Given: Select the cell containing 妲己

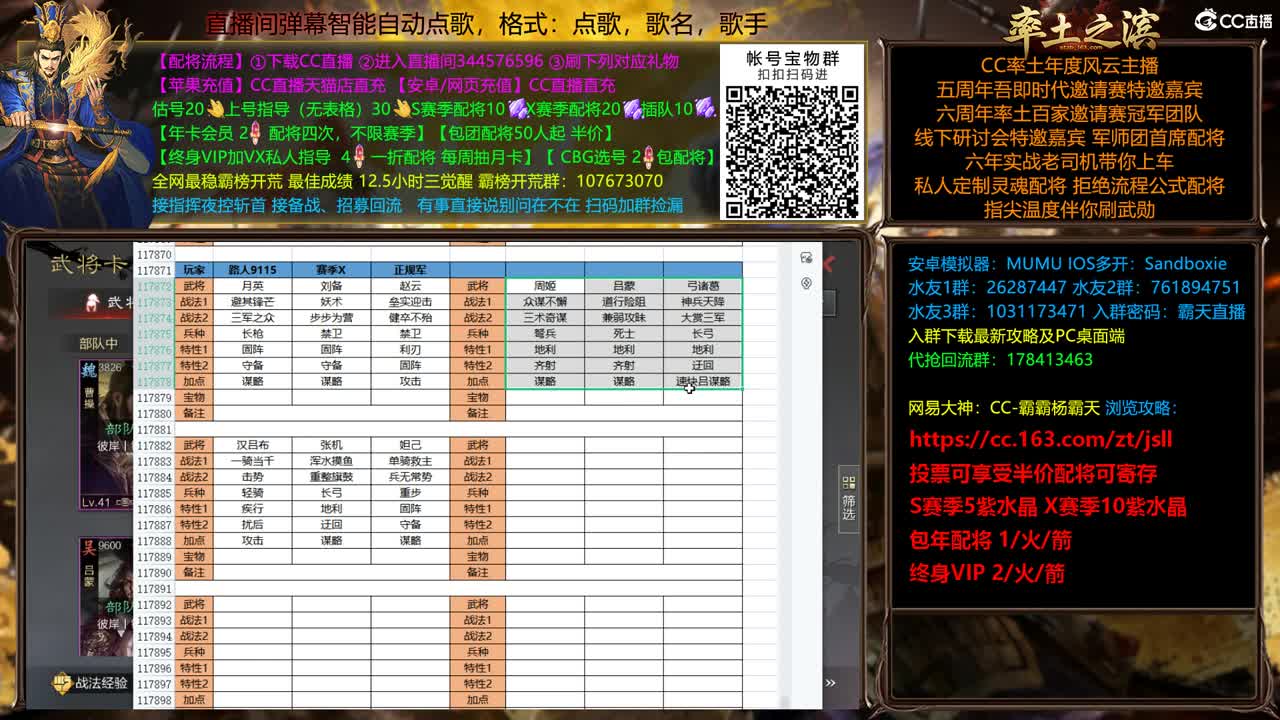Looking at the screenshot, I should pos(410,445).
